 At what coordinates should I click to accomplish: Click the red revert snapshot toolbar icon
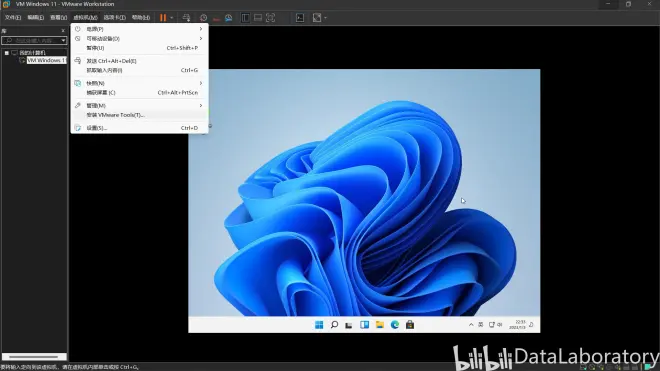pyautogui.click(x=216, y=19)
